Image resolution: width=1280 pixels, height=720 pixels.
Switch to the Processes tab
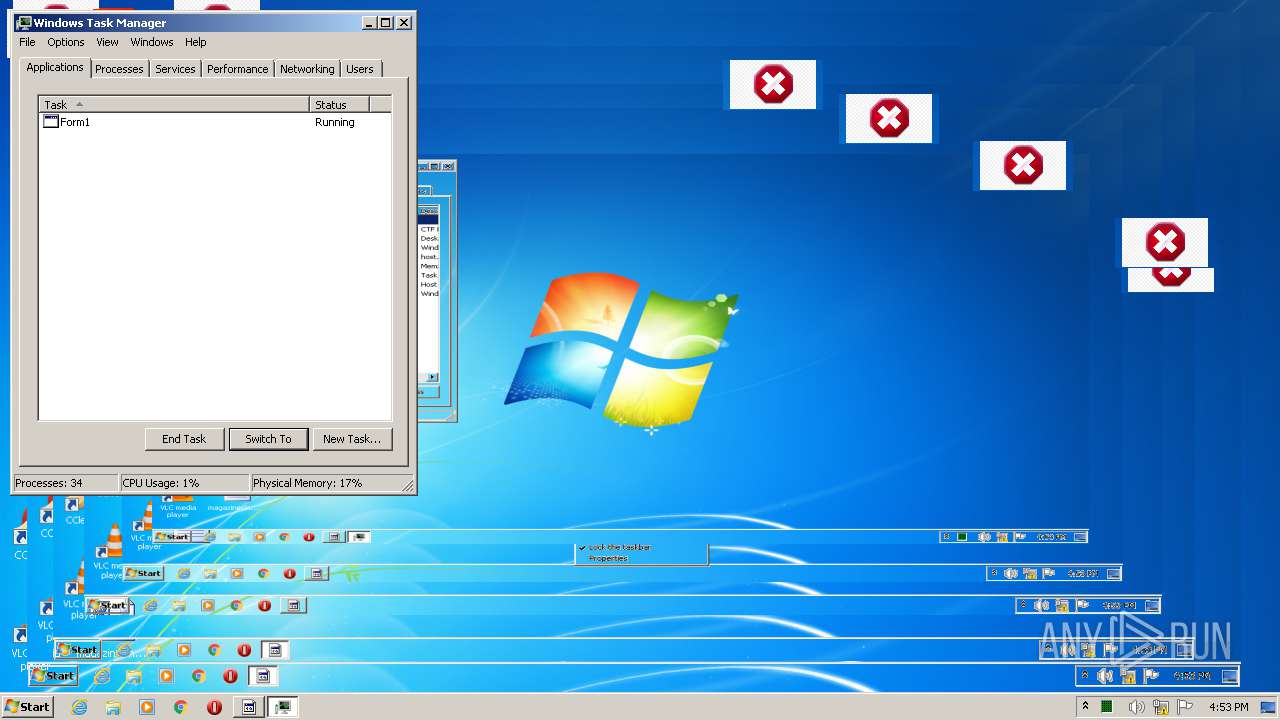(119, 69)
